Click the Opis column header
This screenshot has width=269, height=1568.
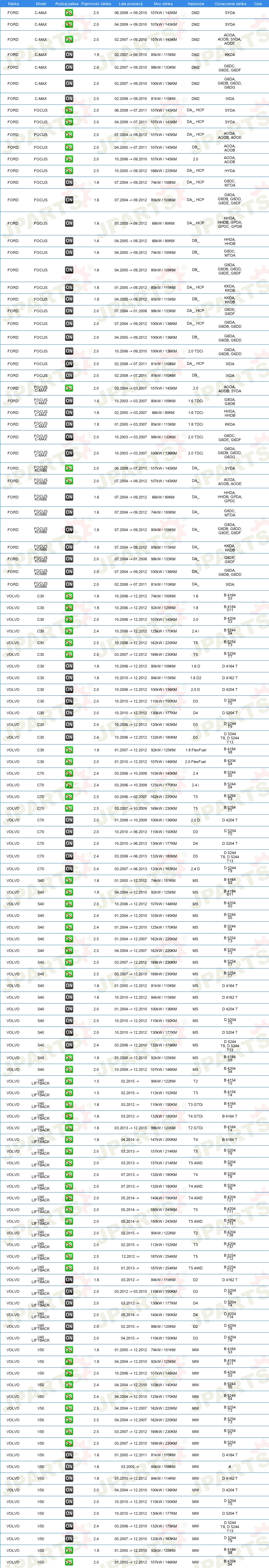pos(258,4)
